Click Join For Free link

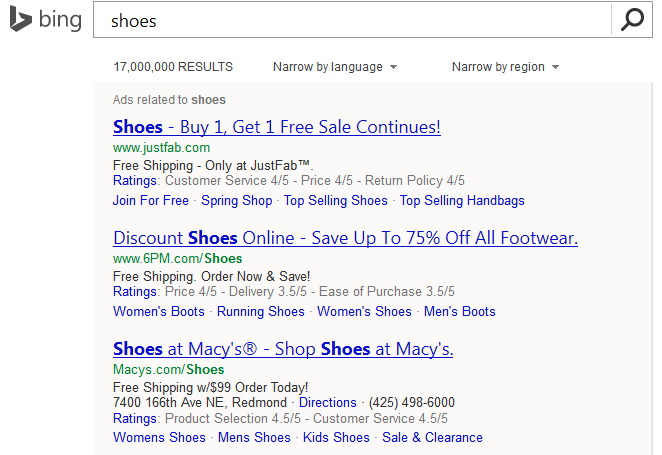pos(151,200)
